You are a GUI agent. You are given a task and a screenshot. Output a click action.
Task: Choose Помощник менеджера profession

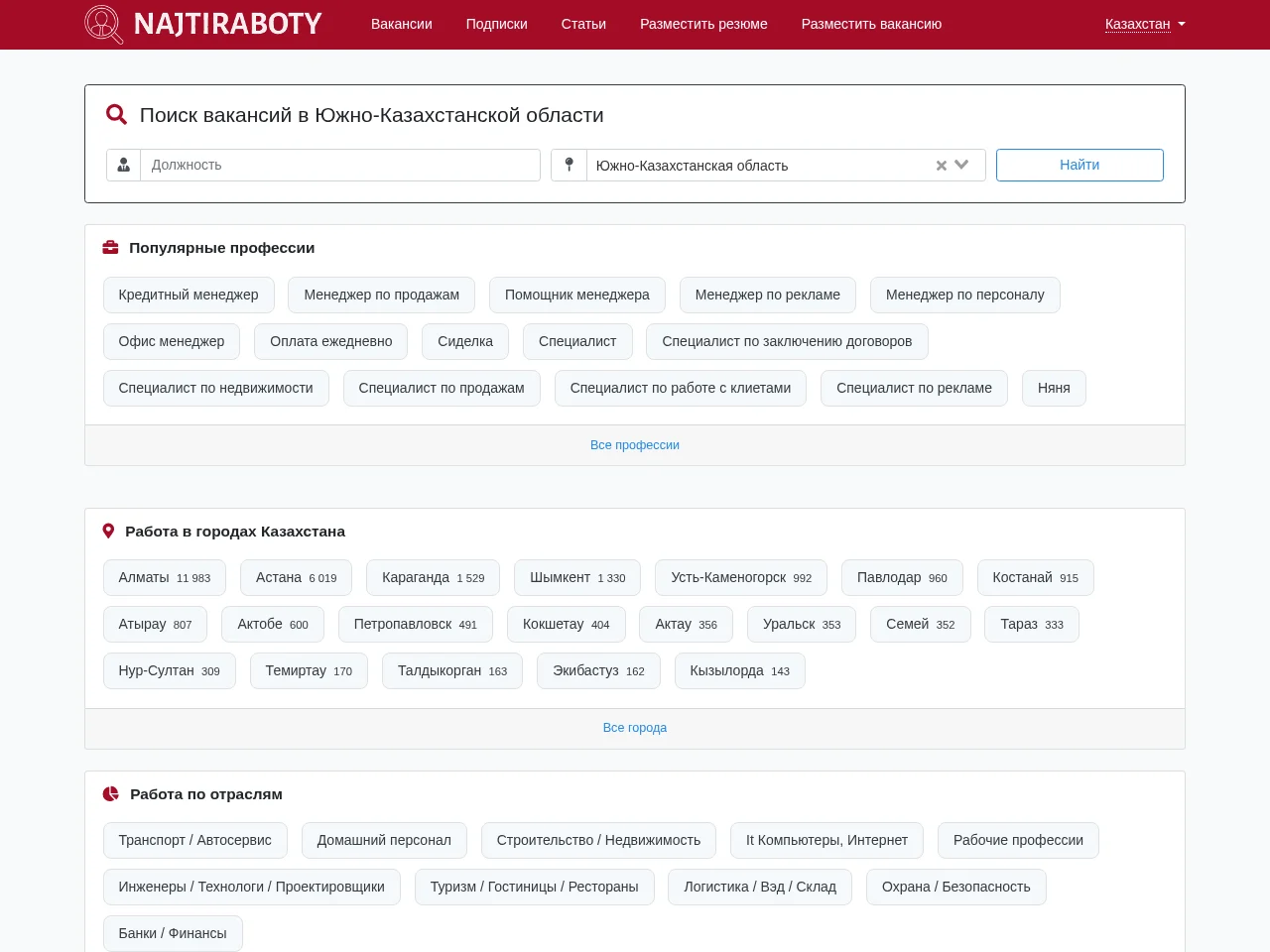[577, 295]
